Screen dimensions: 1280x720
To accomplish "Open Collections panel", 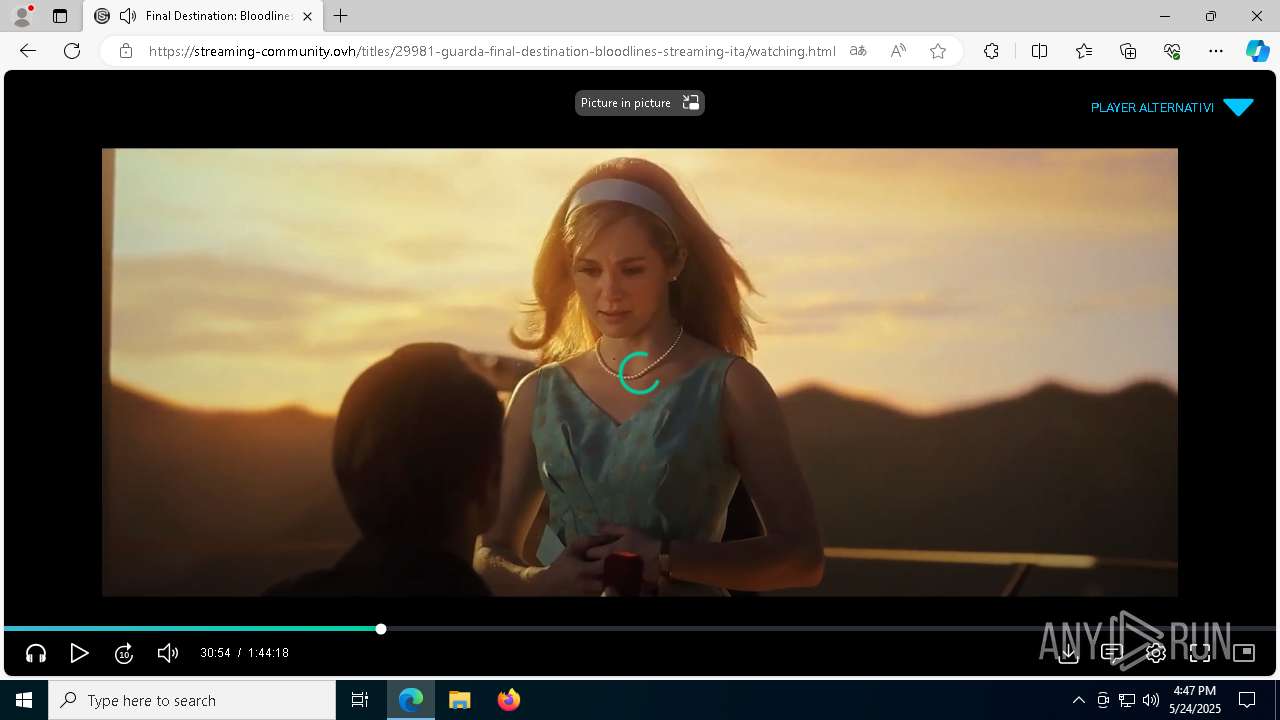I will [1128, 51].
